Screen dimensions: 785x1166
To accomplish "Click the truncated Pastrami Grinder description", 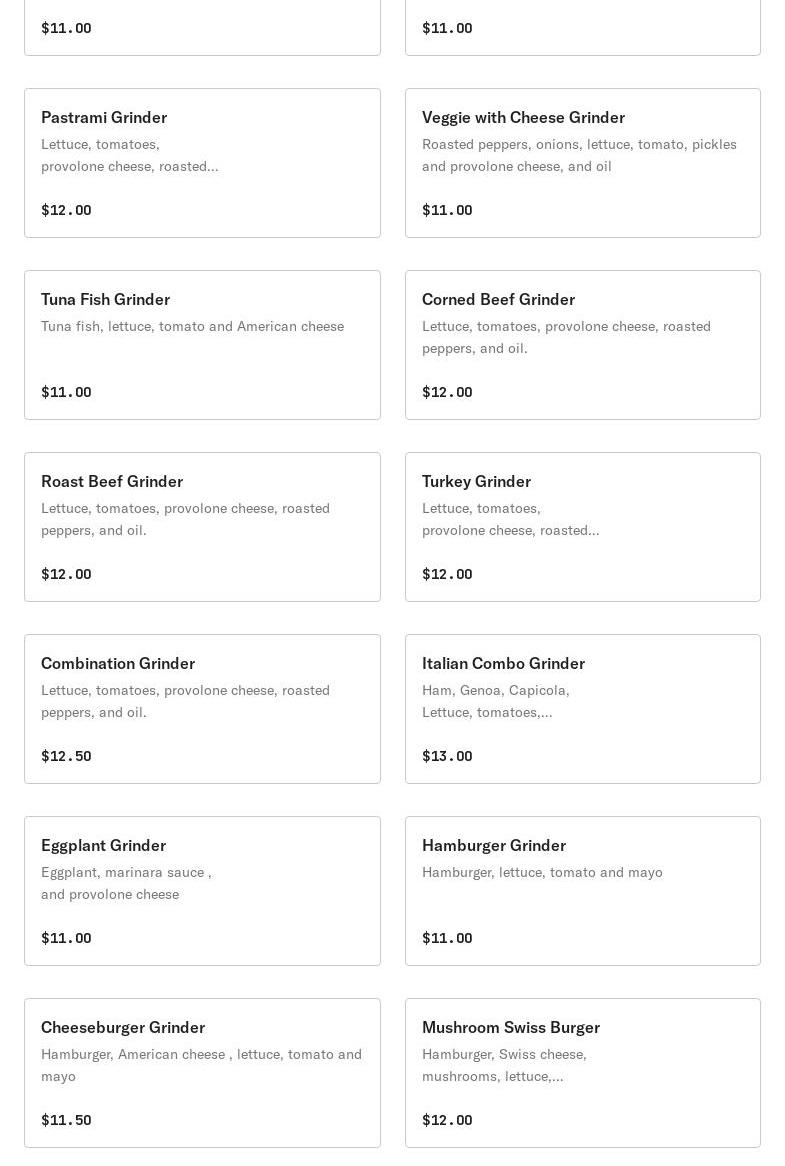I will click(129, 155).
